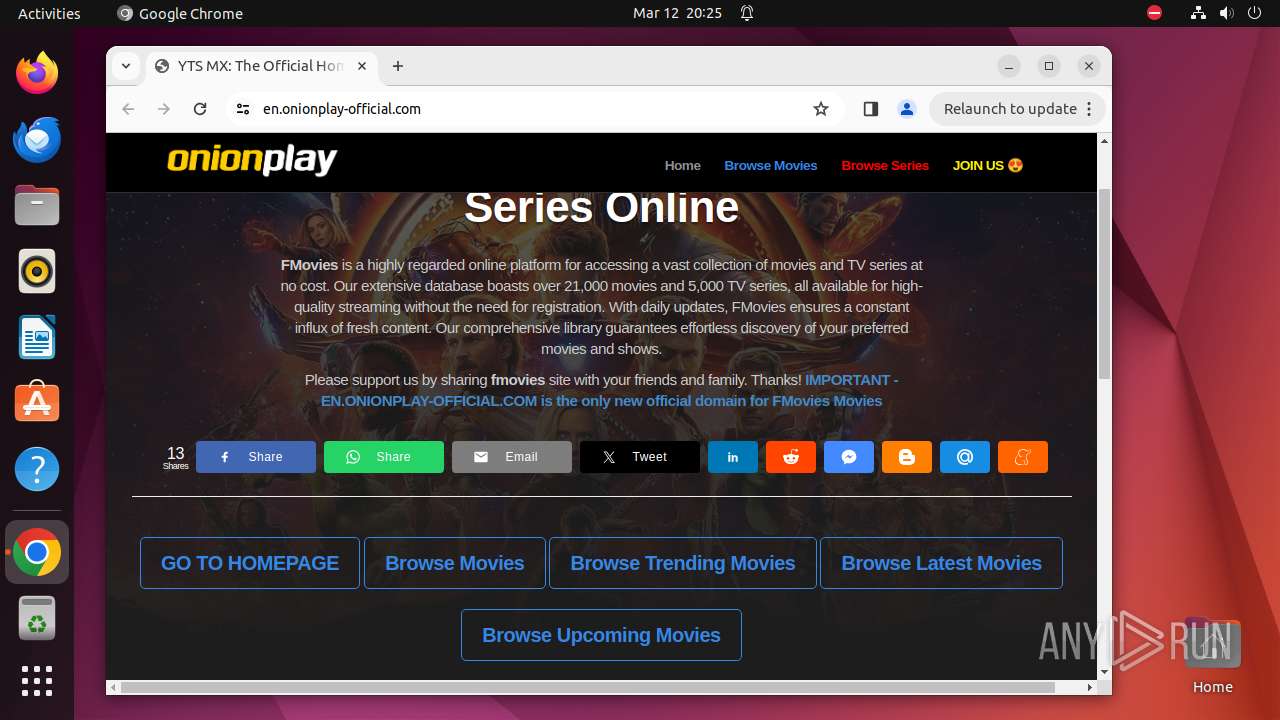This screenshot has height=720, width=1280.
Task: Click the Browse Upcoming Movies button
Action: [x=601, y=635]
